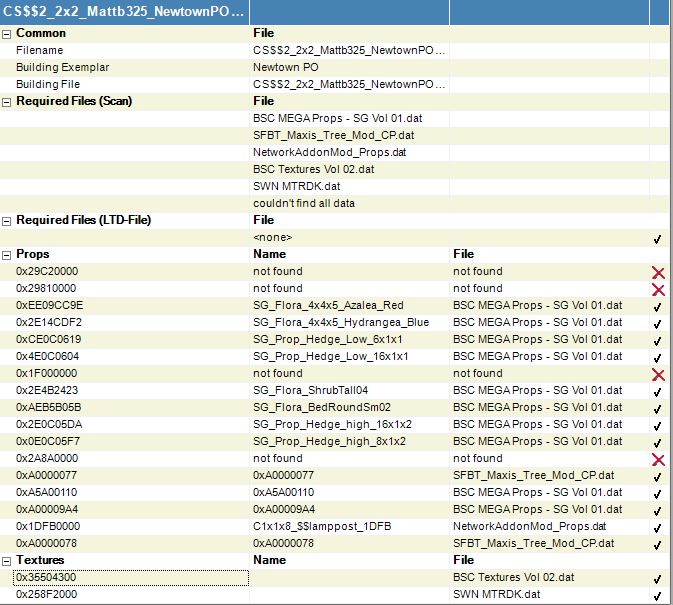Click checkmark icon for prop 0x2E4B2423
Viewport: 673px width, 605px height.
(657, 392)
